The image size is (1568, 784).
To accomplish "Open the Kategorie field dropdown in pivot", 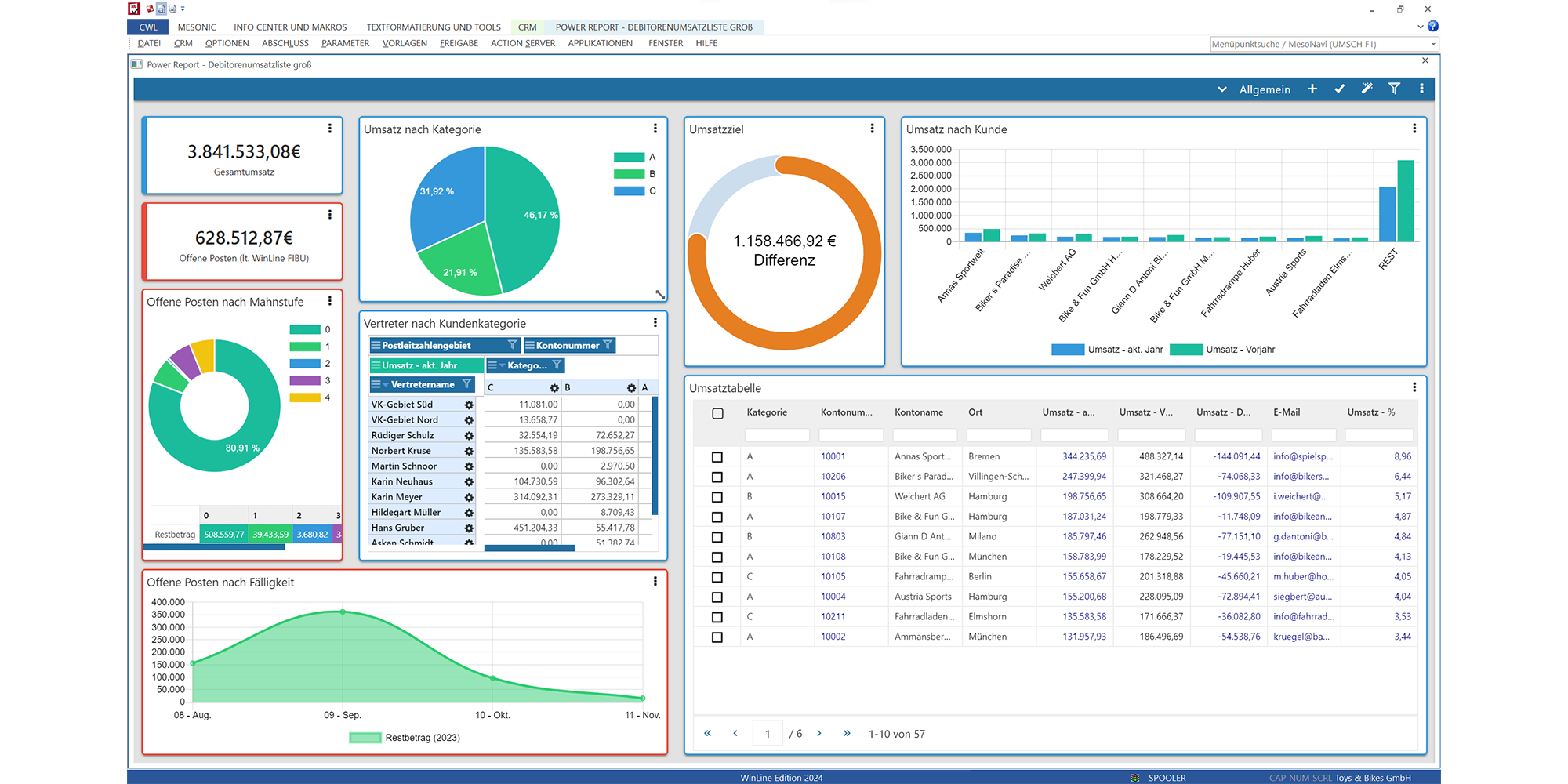I will [x=503, y=365].
